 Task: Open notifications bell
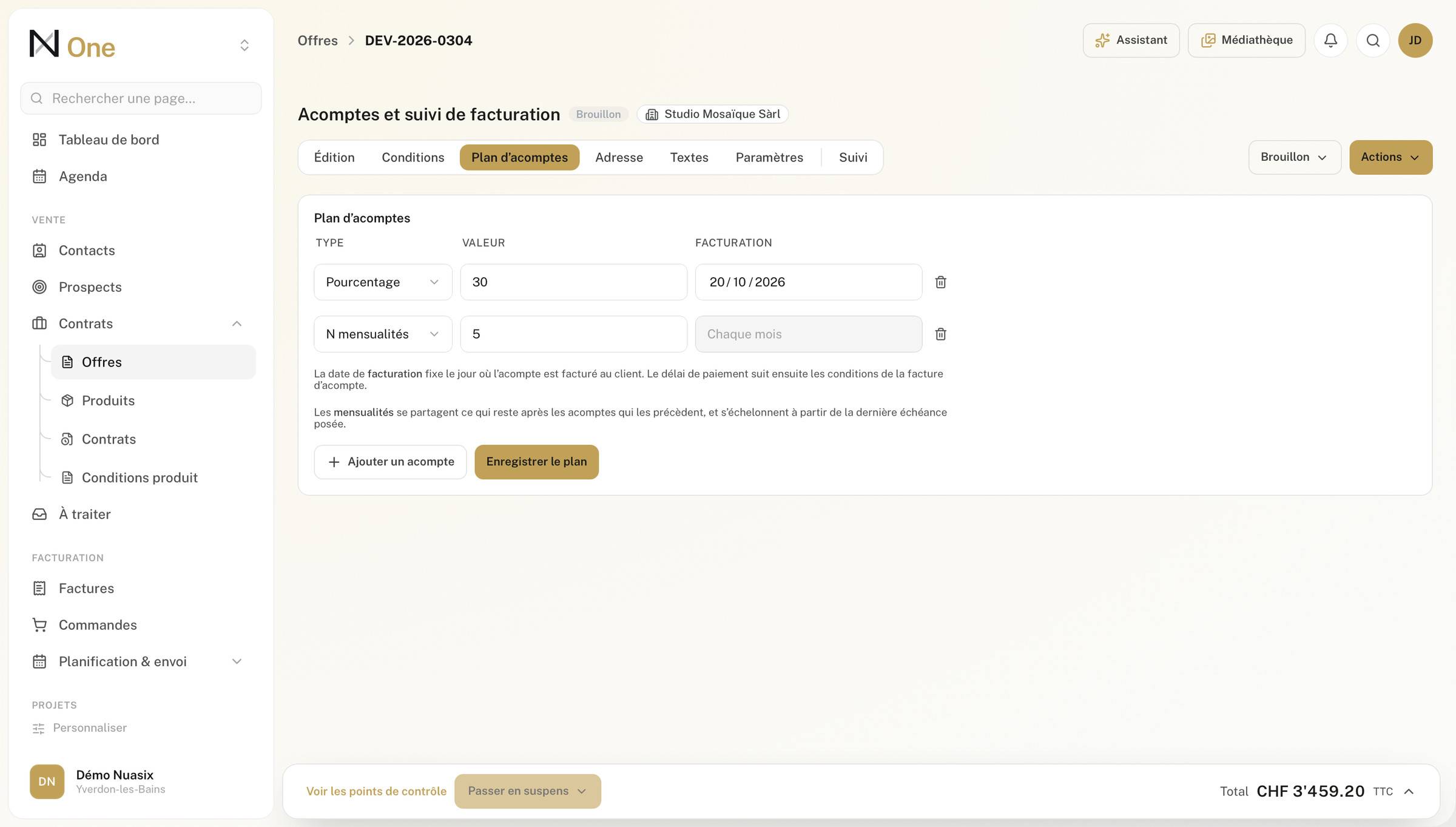click(1330, 40)
